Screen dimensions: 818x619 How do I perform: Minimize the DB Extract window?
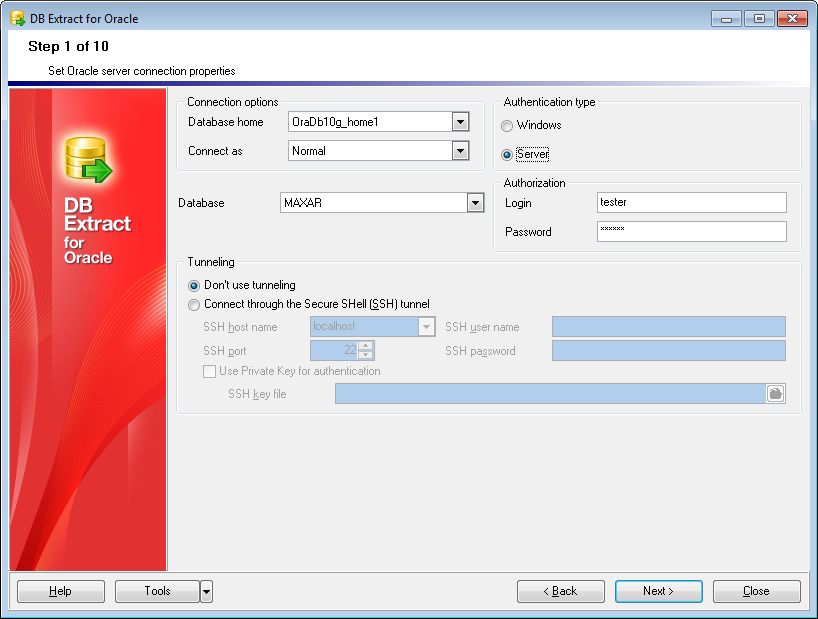tap(726, 19)
